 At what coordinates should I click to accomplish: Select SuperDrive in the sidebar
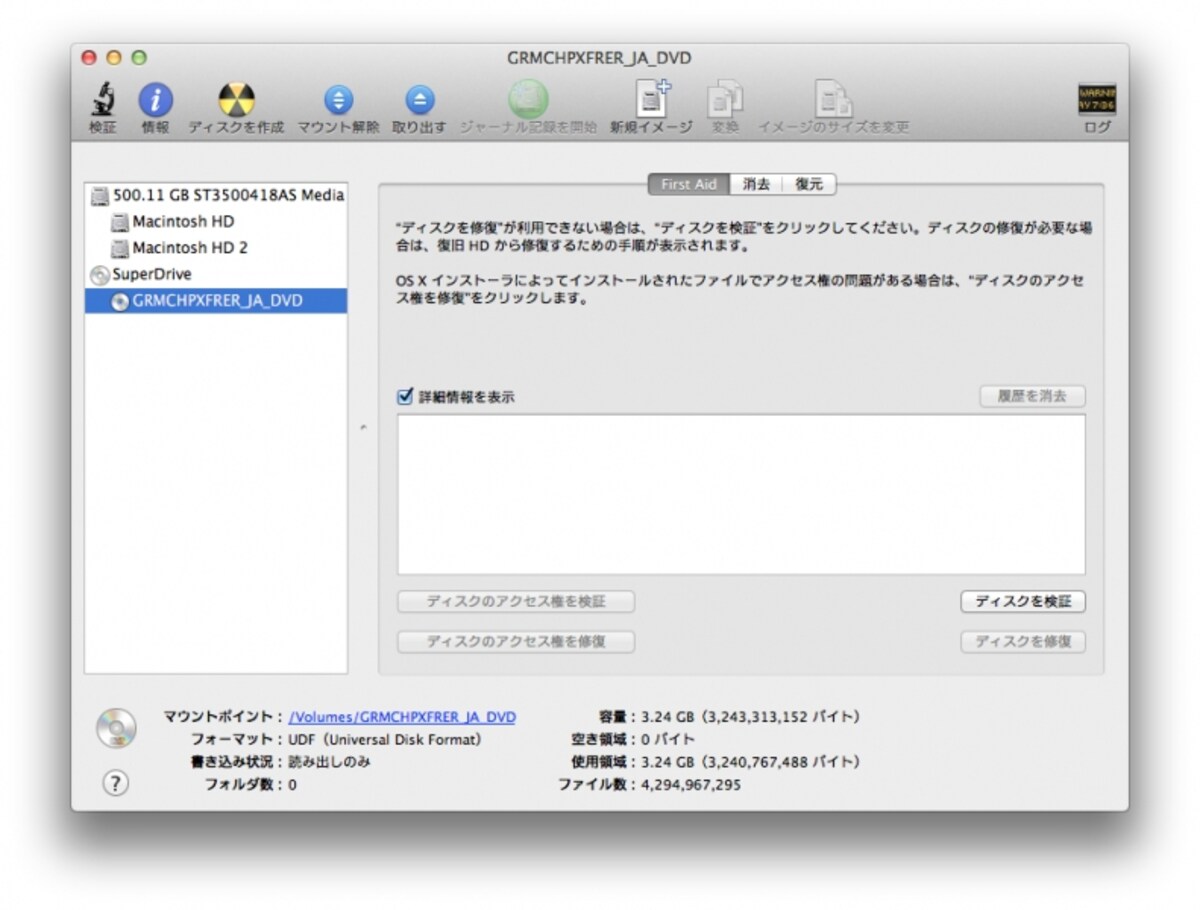pyautogui.click(x=216, y=274)
